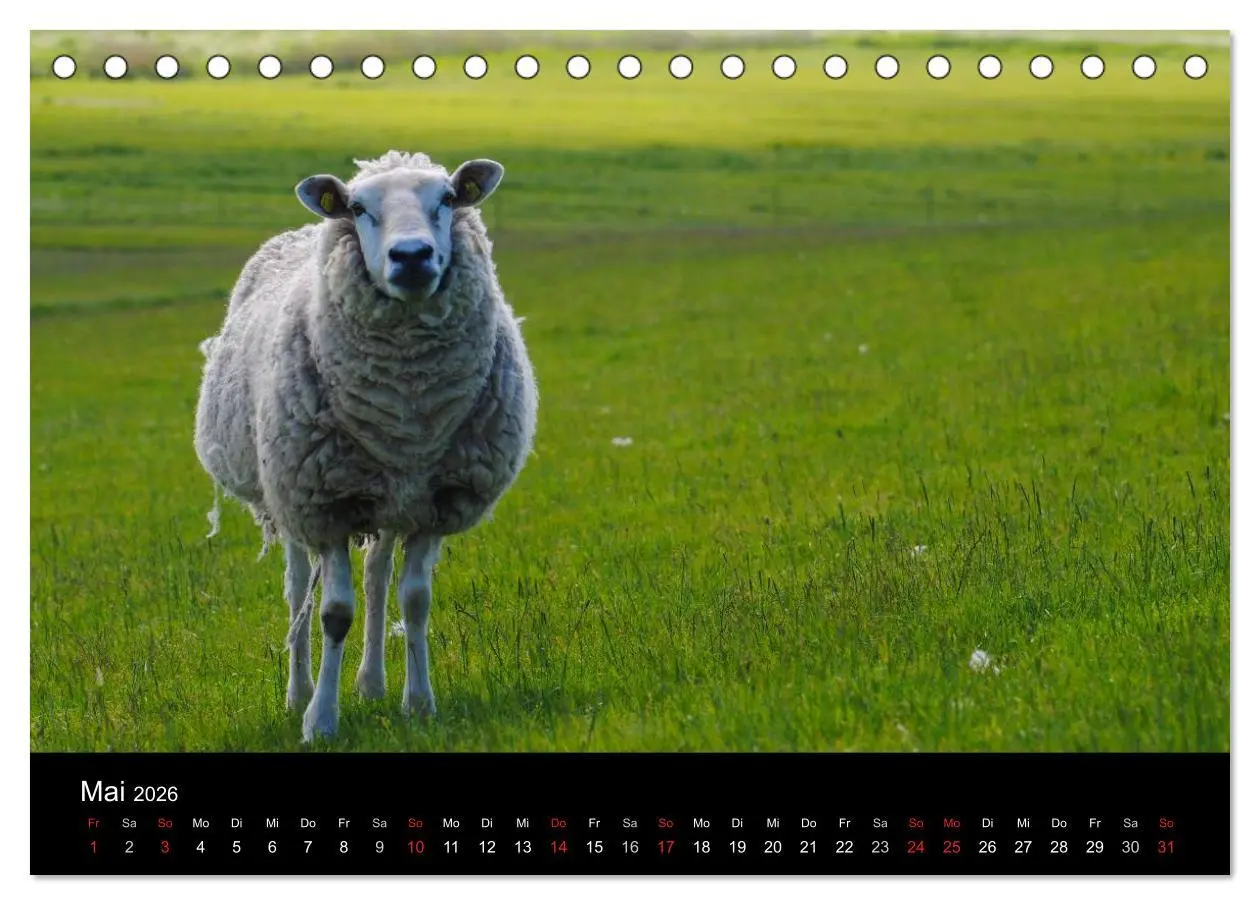1260x905 pixels.
Task: Click date 6 in the calendar strip
Action: pyautogui.click(x=272, y=848)
